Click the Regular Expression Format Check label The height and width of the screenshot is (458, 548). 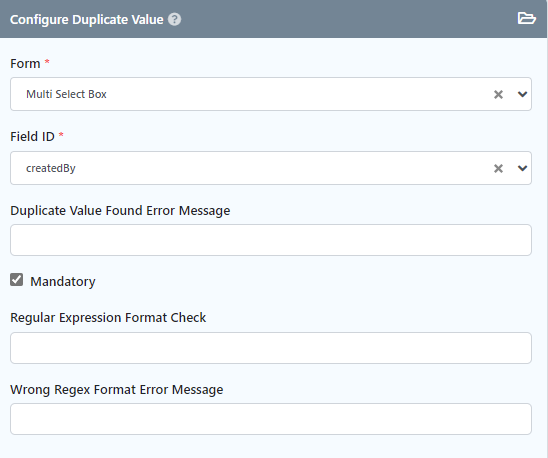coord(108,318)
